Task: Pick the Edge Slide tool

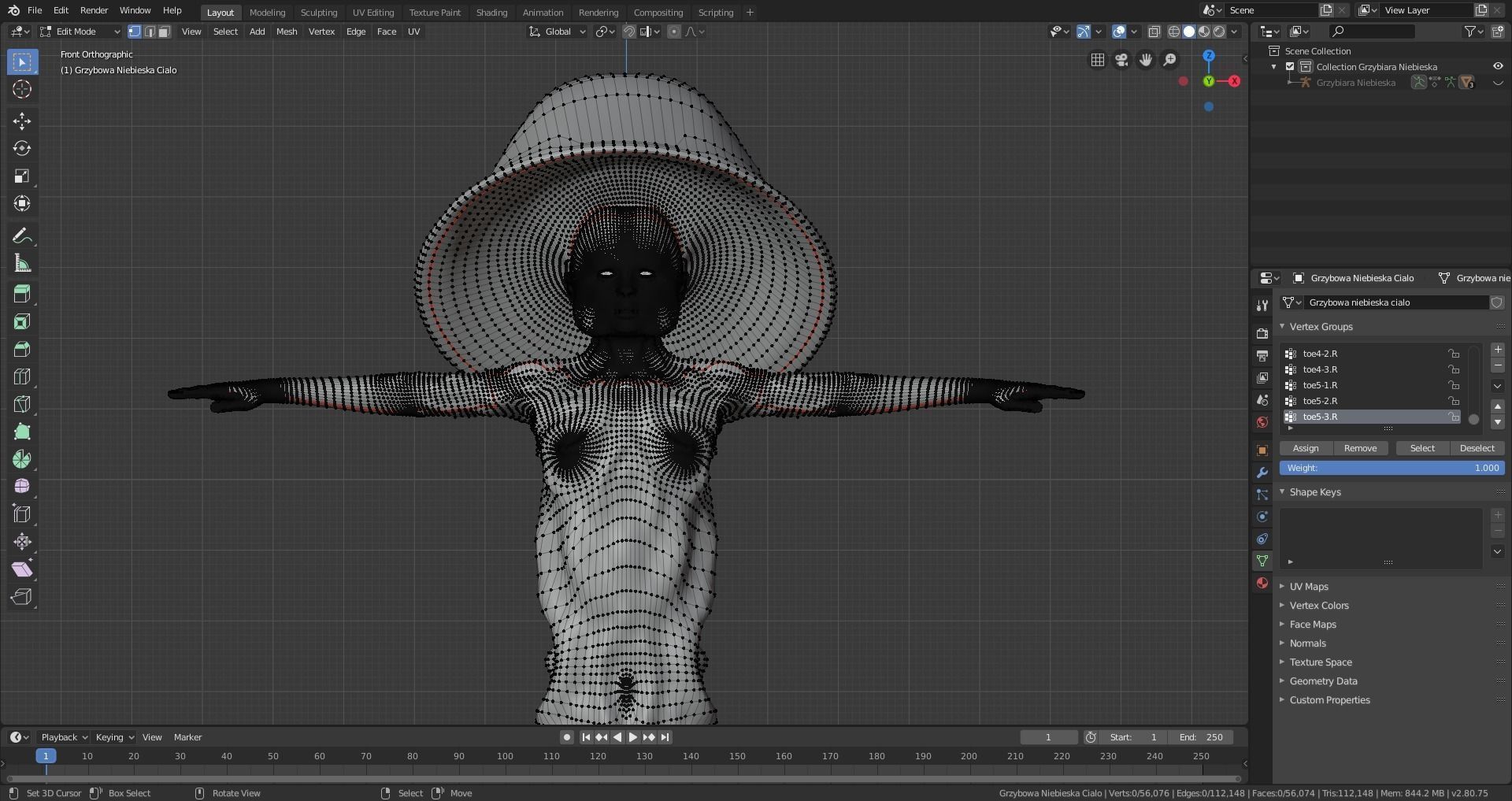Action: [22, 514]
